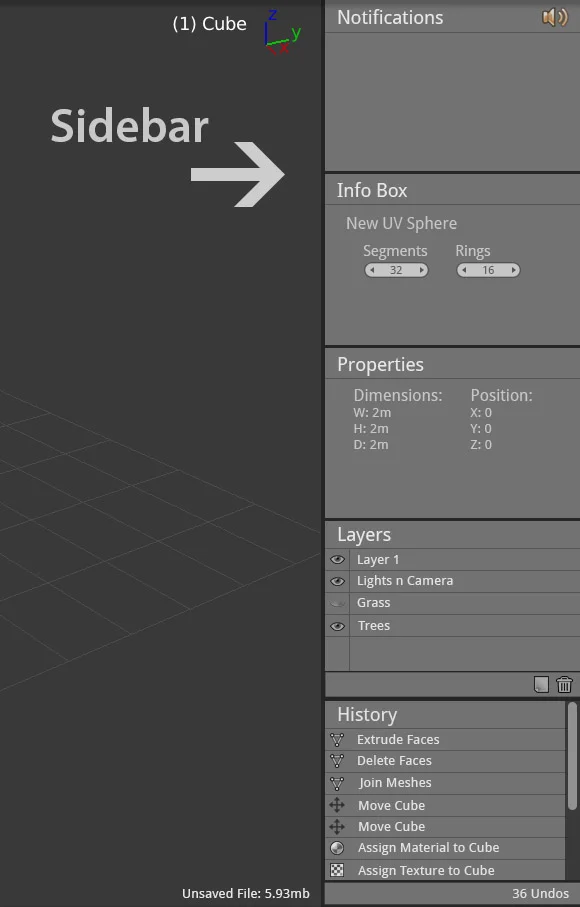The height and width of the screenshot is (907, 580).
Task: Click the mesh icon beside Delete Faces
Action: [337, 761]
